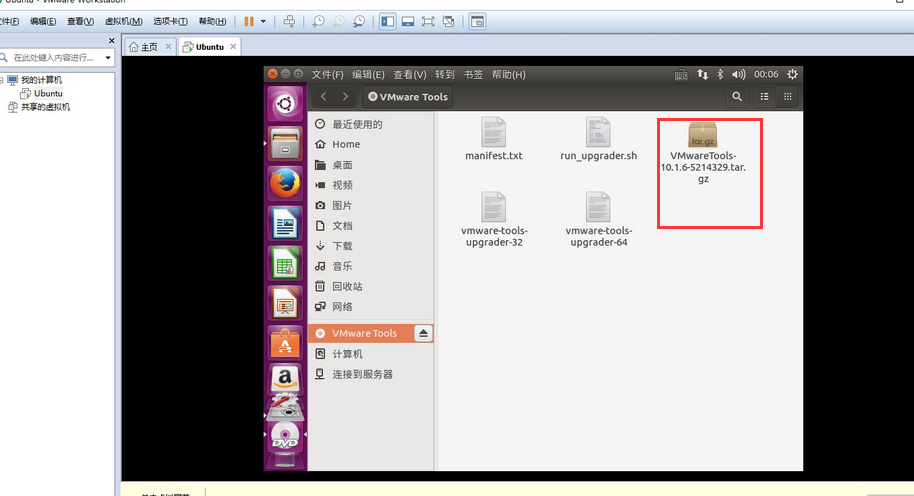Image resolution: width=914 pixels, height=496 pixels.
Task: Open the network indicator in Ubuntu panel
Action: [x=702, y=75]
